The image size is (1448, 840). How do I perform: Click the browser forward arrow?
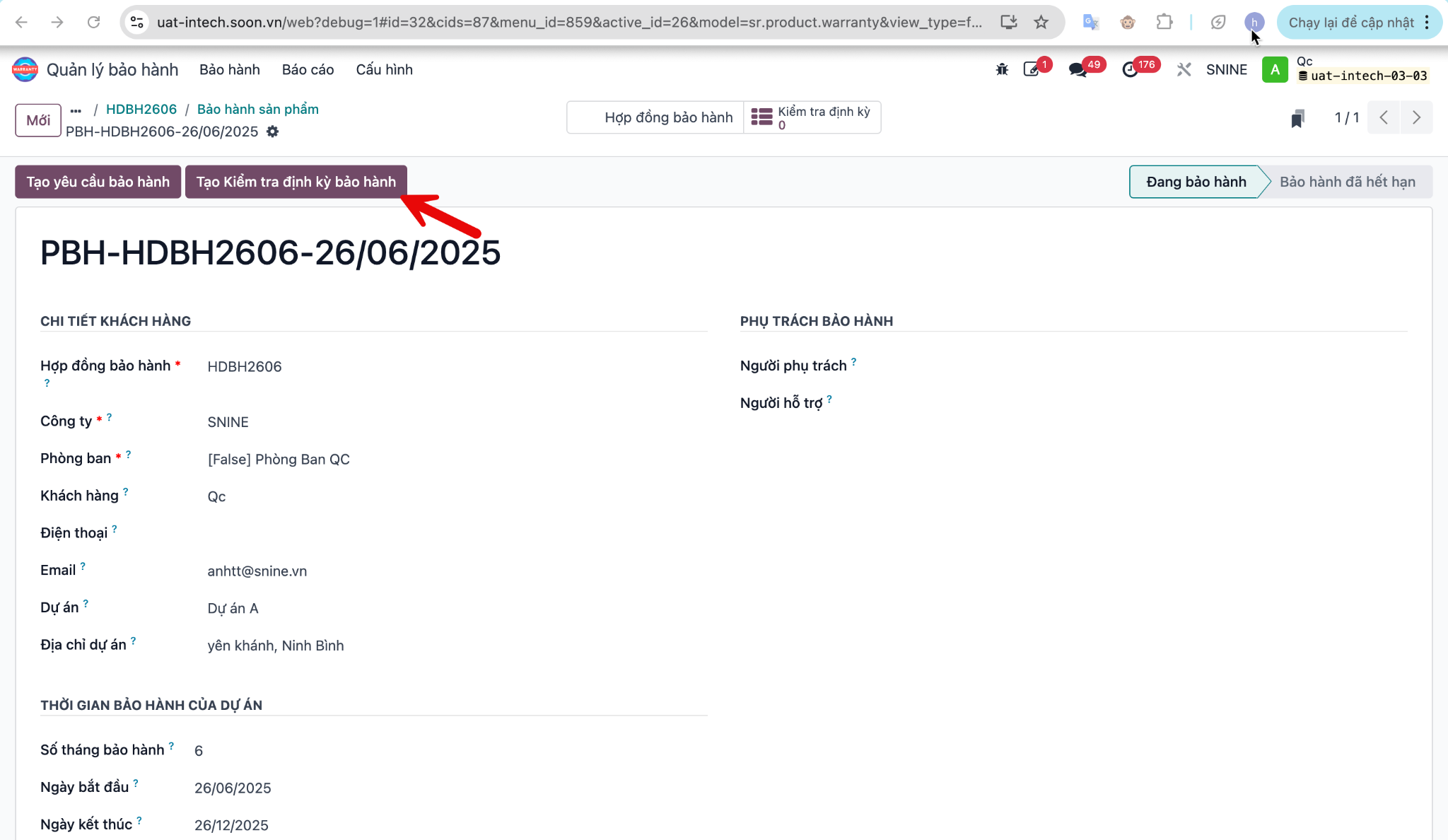click(57, 23)
